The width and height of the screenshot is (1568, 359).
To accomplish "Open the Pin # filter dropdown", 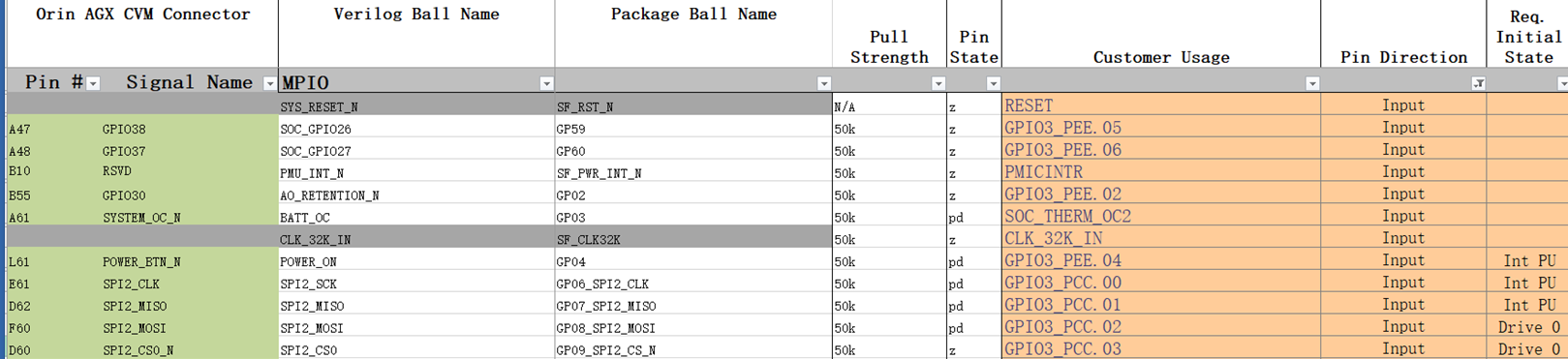I will (93, 84).
